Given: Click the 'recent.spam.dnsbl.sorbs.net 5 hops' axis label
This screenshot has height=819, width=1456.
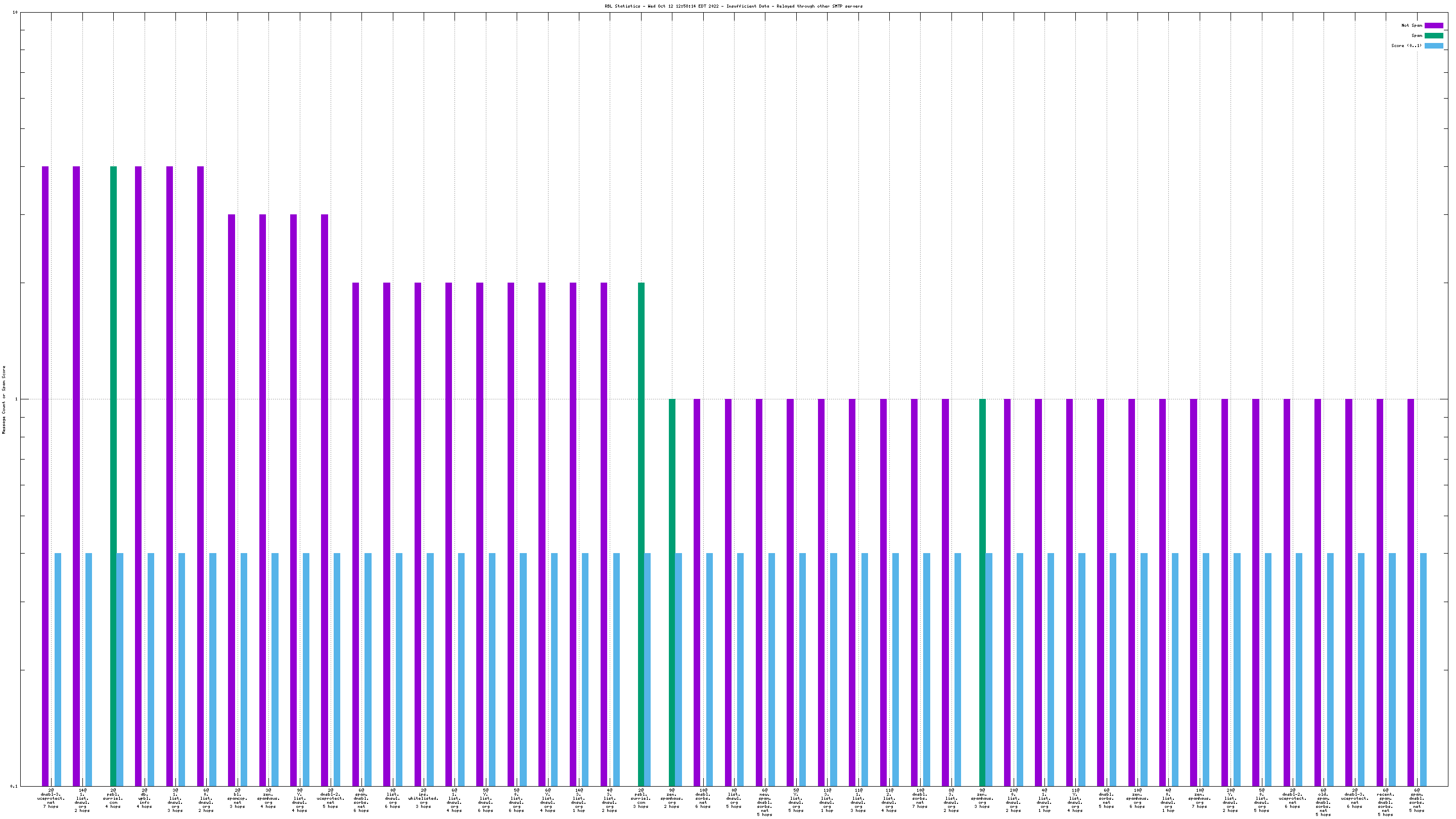Looking at the screenshot, I should 1385,803.
